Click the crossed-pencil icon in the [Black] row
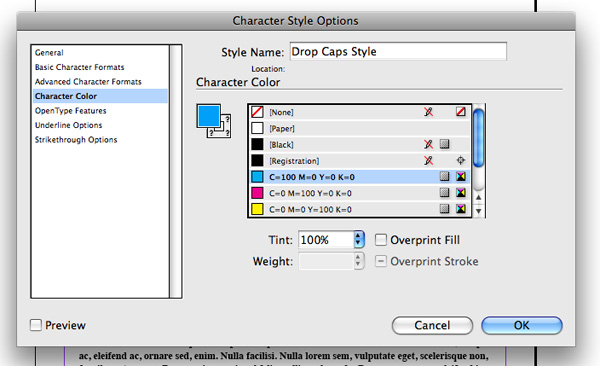 click(x=428, y=144)
